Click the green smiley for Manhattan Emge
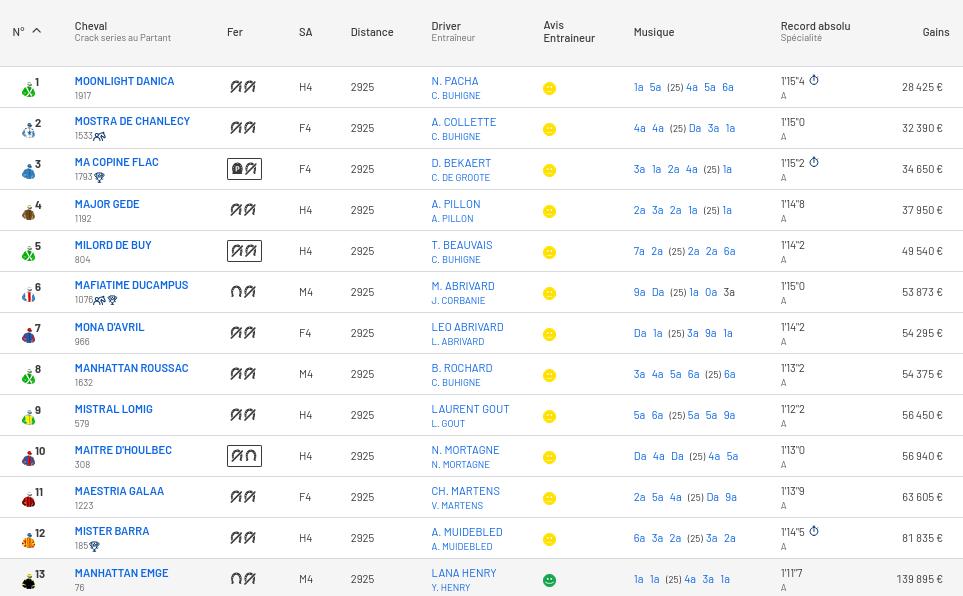This screenshot has width=963, height=596. point(549,580)
